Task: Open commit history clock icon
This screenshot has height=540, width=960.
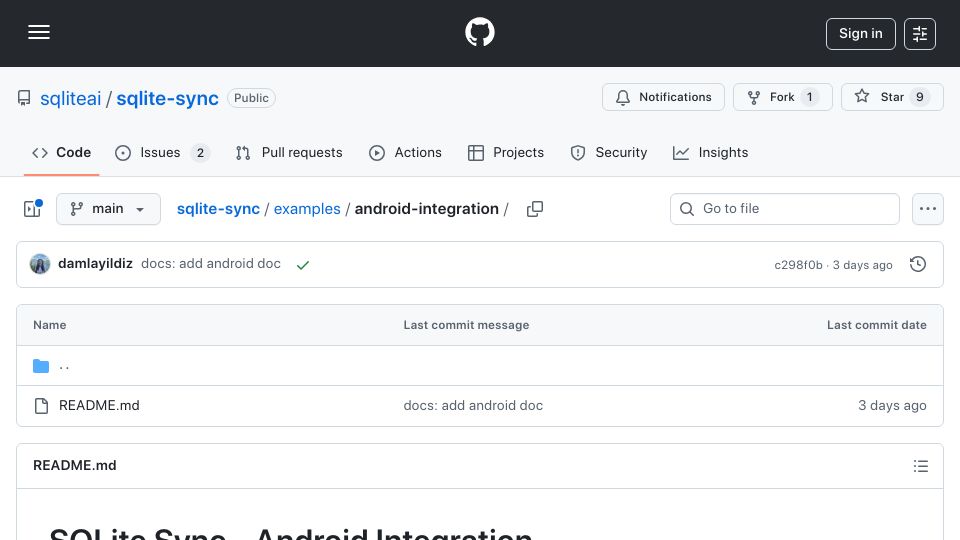Action: tap(918, 264)
